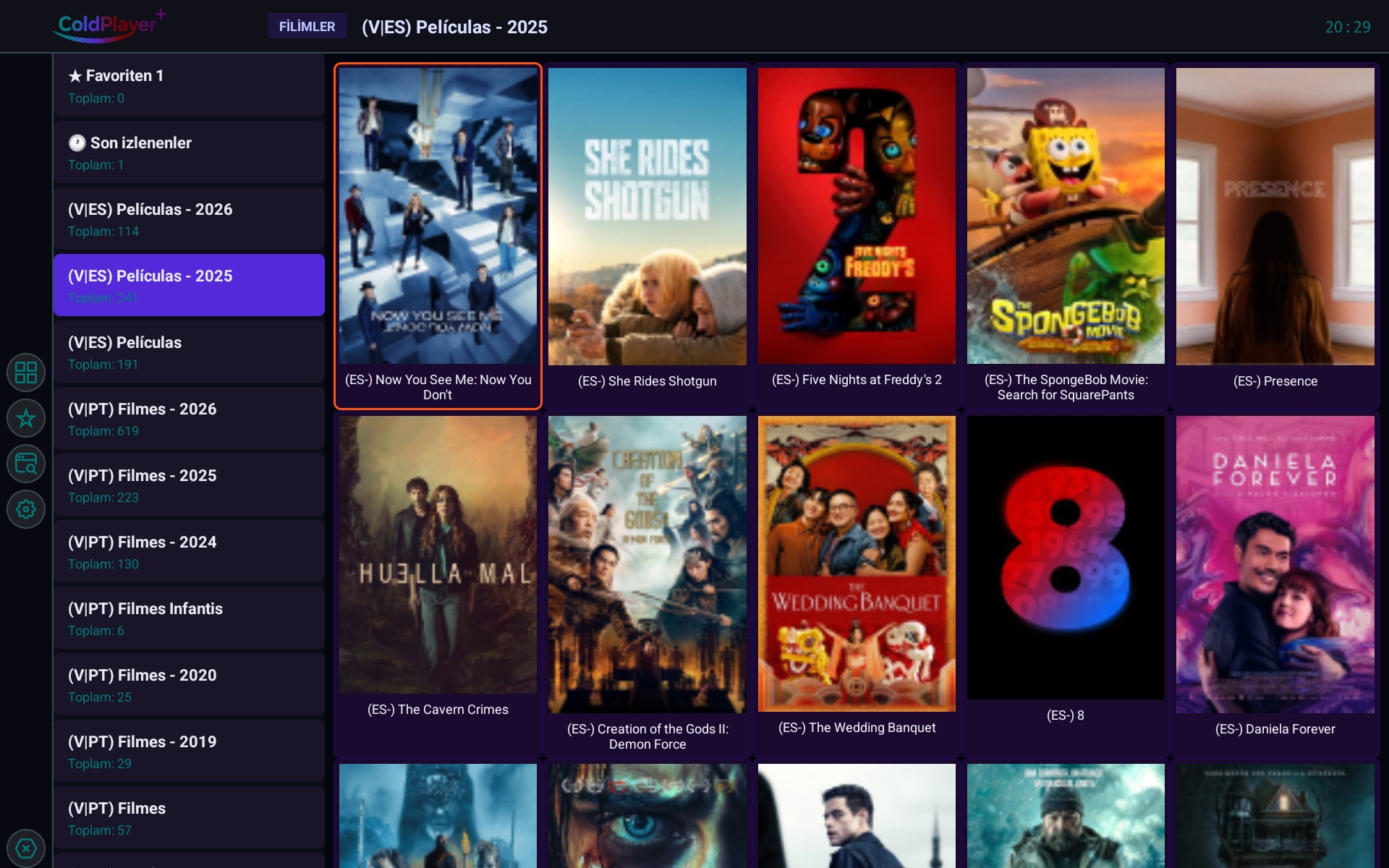Click 'Toplam: 114' count text
1389x868 pixels.
(x=103, y=231)
